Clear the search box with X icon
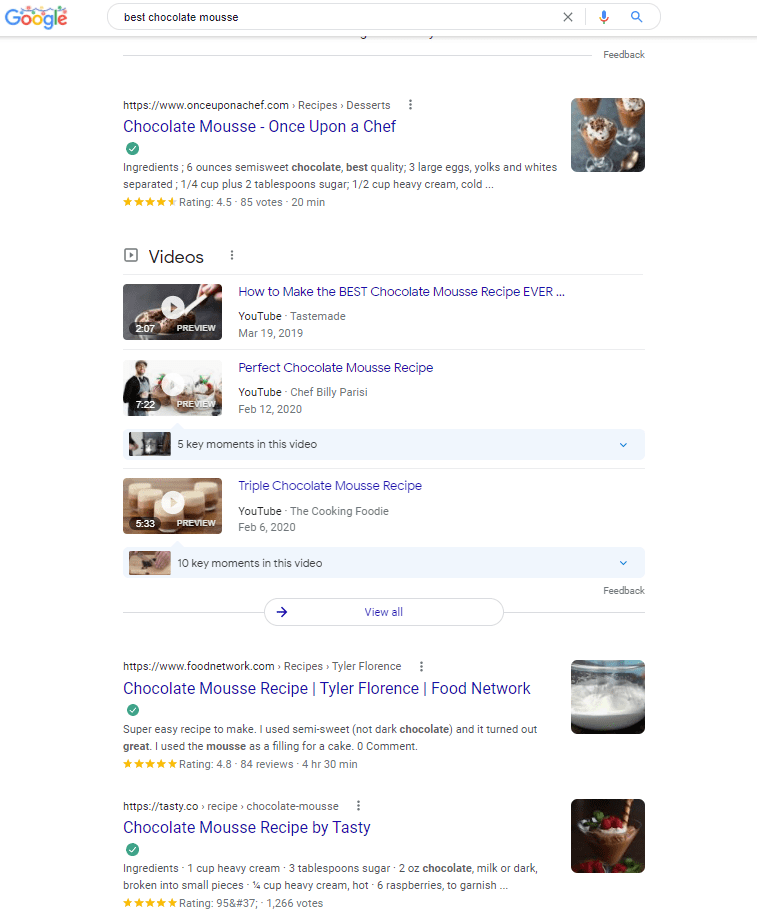 568,17
